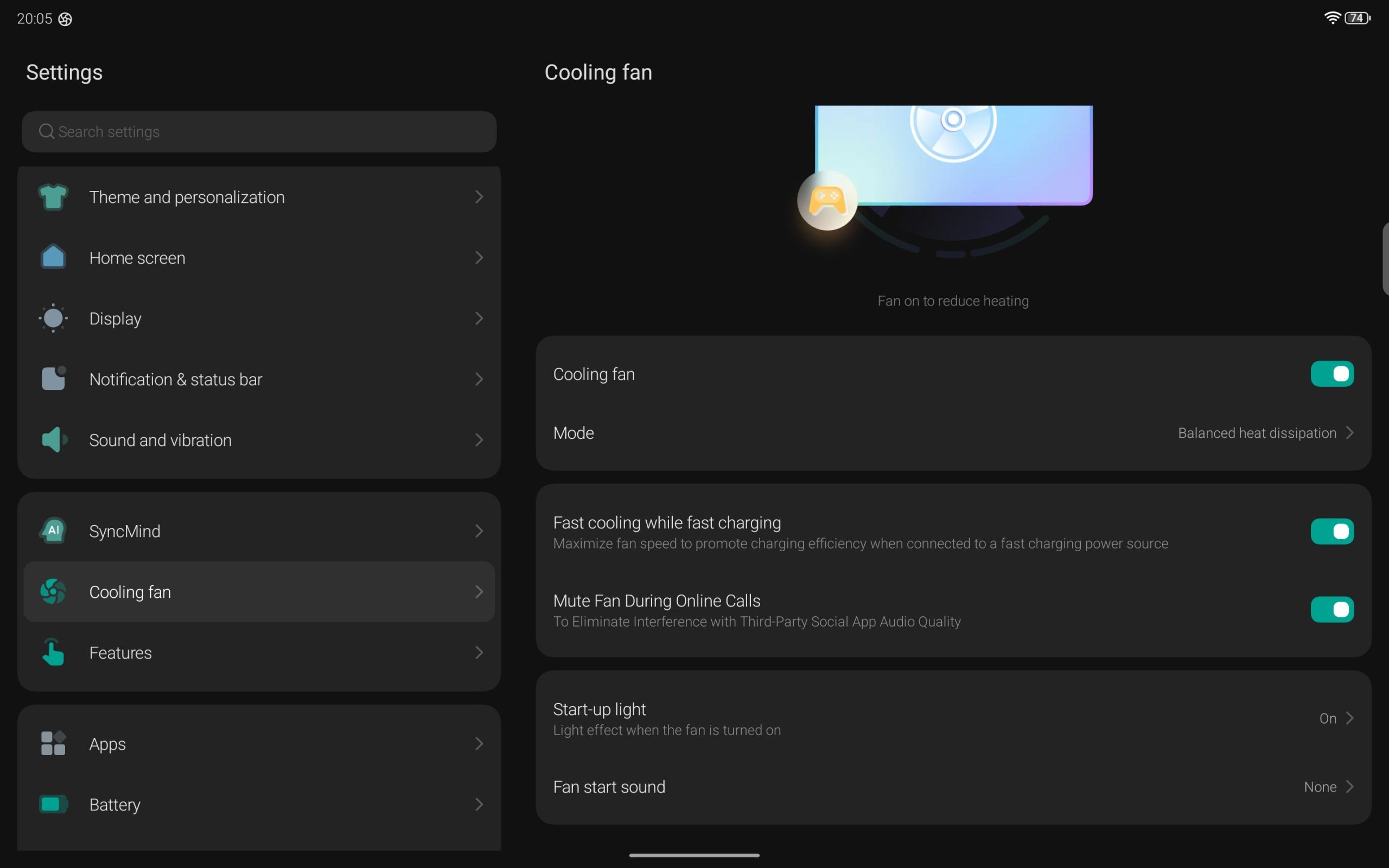The height and width of the screenshot is (868, 1389).
Task: Click the Theme and personalization shirt icon
Action: [x=53, y=197]
